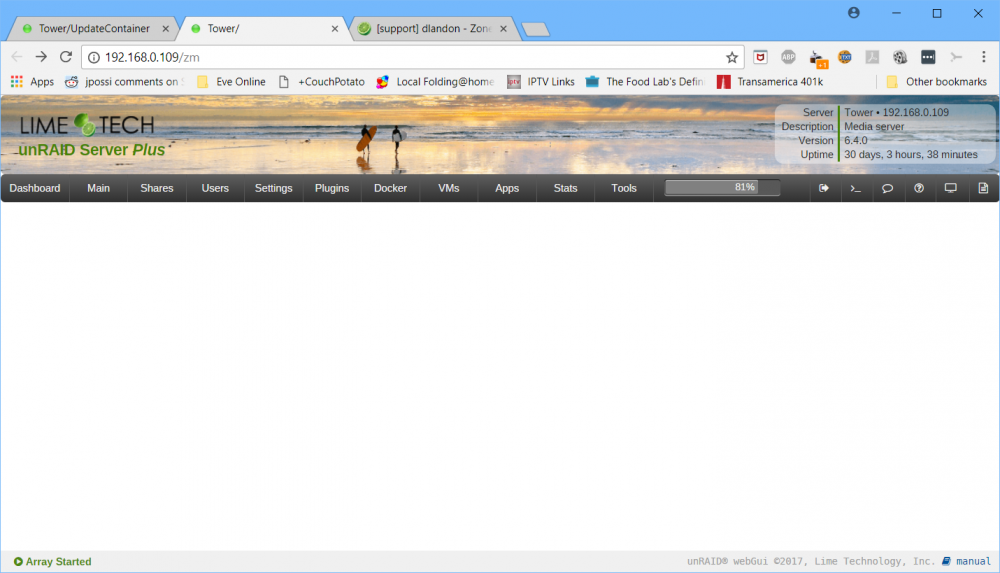
Task: Click the grey airplane-shaped extension icon
Action: [x=955, y=57]
